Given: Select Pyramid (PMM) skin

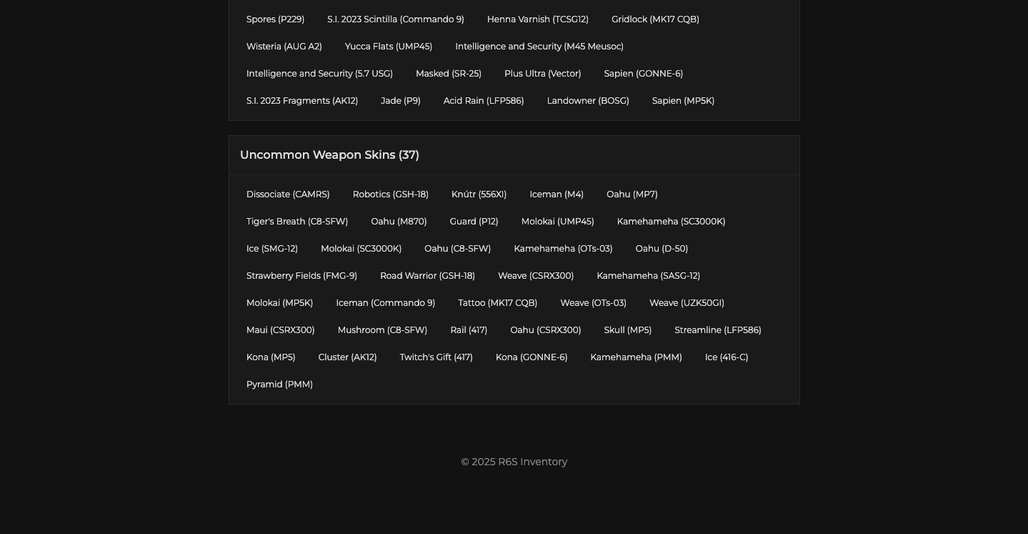Looking at the screenshot, I should pos(279,385).
